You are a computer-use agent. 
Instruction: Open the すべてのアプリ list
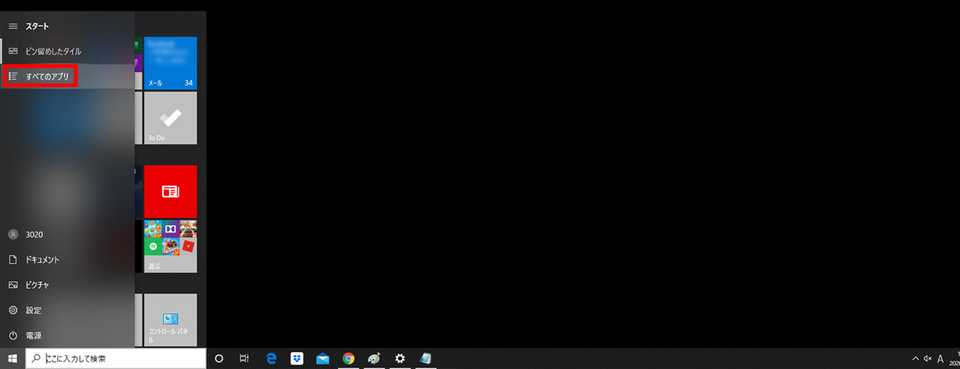pyautogui.click(x=67, y=76)
